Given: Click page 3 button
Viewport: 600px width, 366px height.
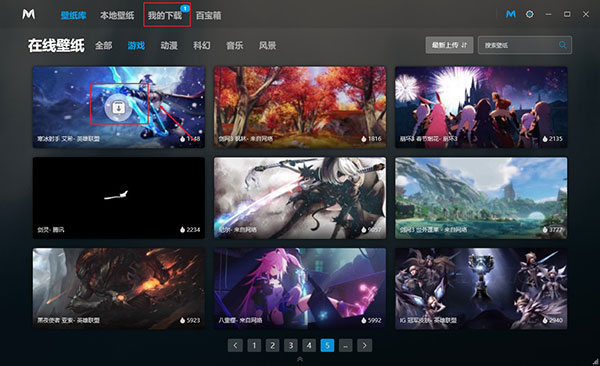Looking at the screenshot, I should coord(291,346).
